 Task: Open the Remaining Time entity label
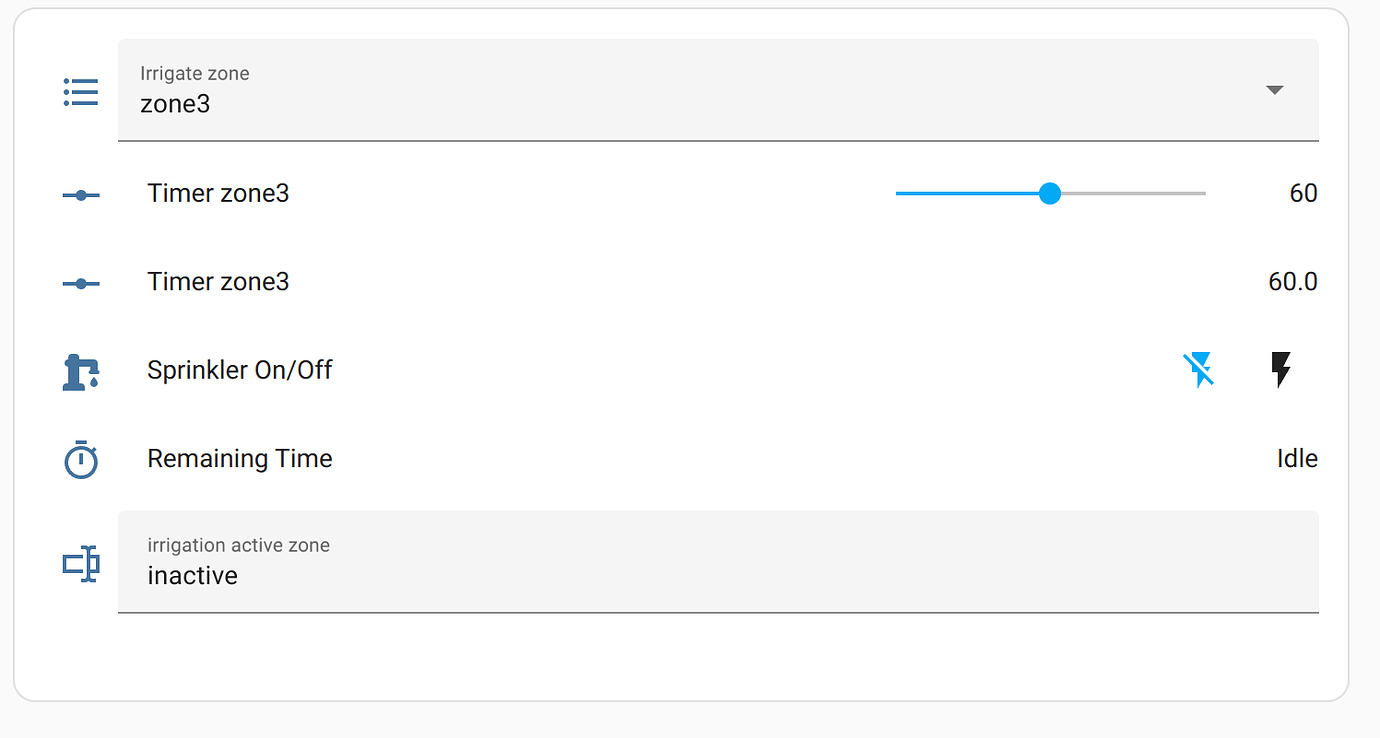tap(239, 459)
